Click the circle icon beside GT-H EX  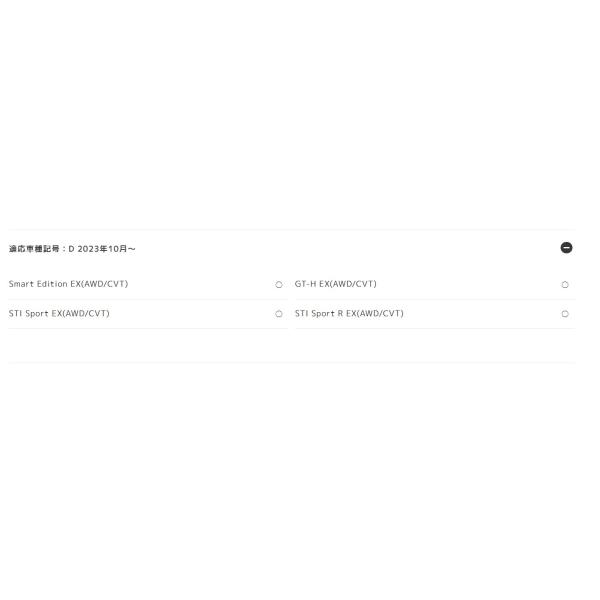[565, 285]
